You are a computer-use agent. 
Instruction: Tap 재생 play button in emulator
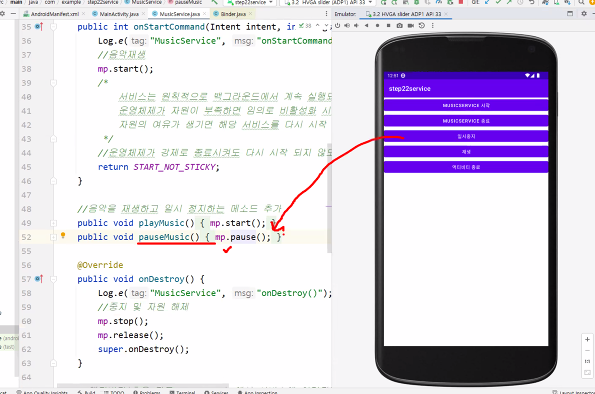(x=466, y=152)
